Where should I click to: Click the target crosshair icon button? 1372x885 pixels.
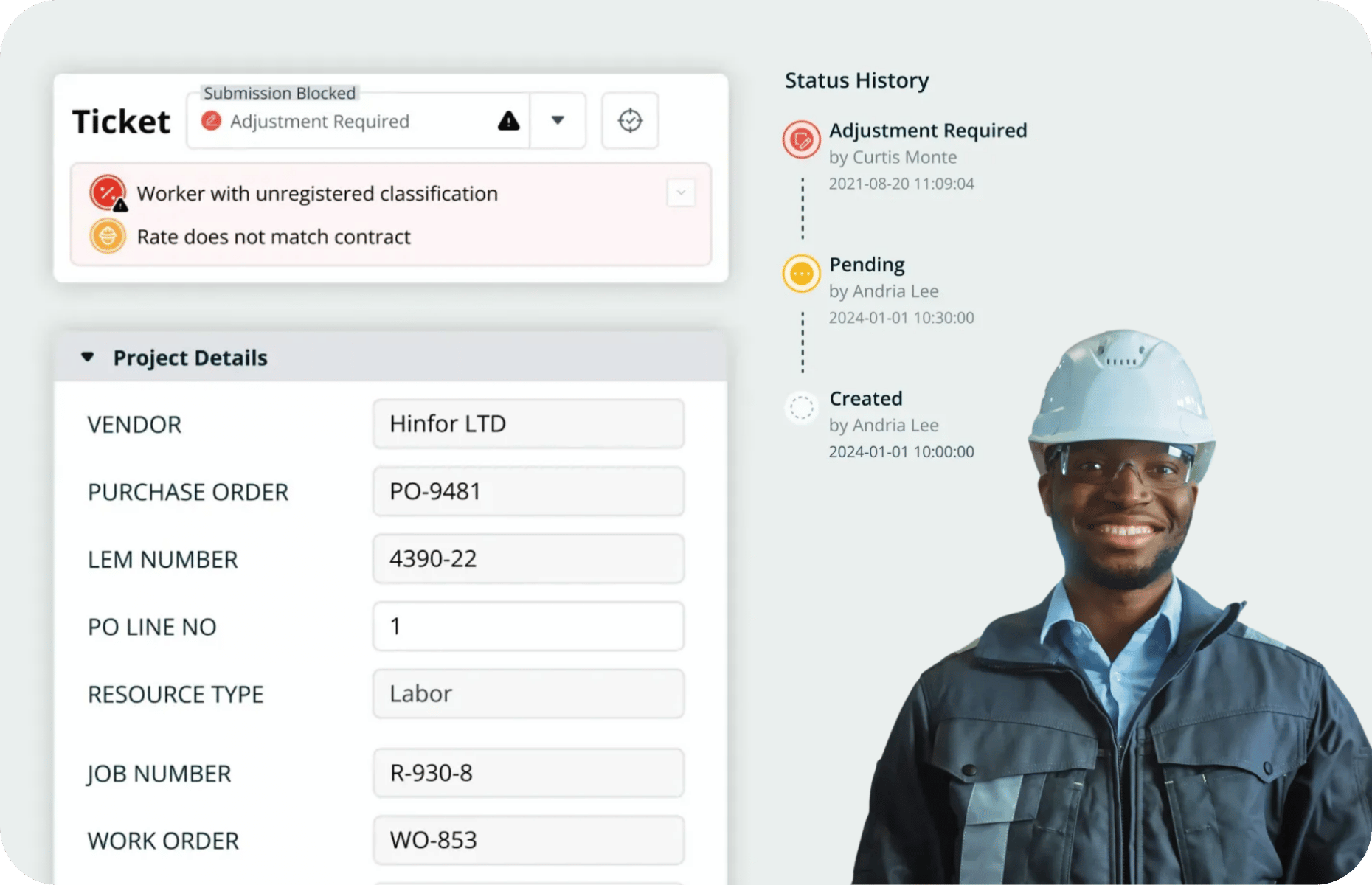coord(630,120)
